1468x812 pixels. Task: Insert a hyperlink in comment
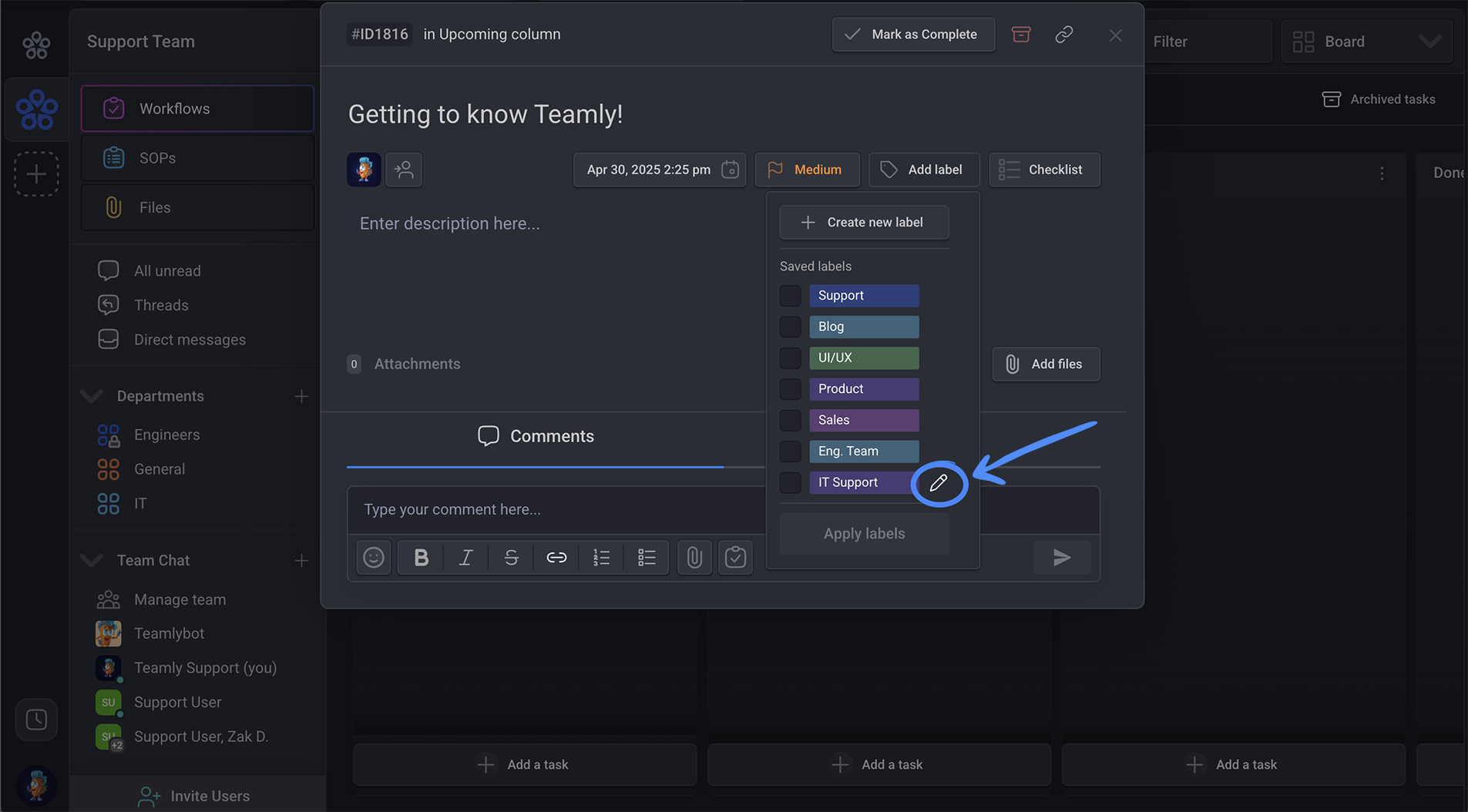(x=556, y=558)
